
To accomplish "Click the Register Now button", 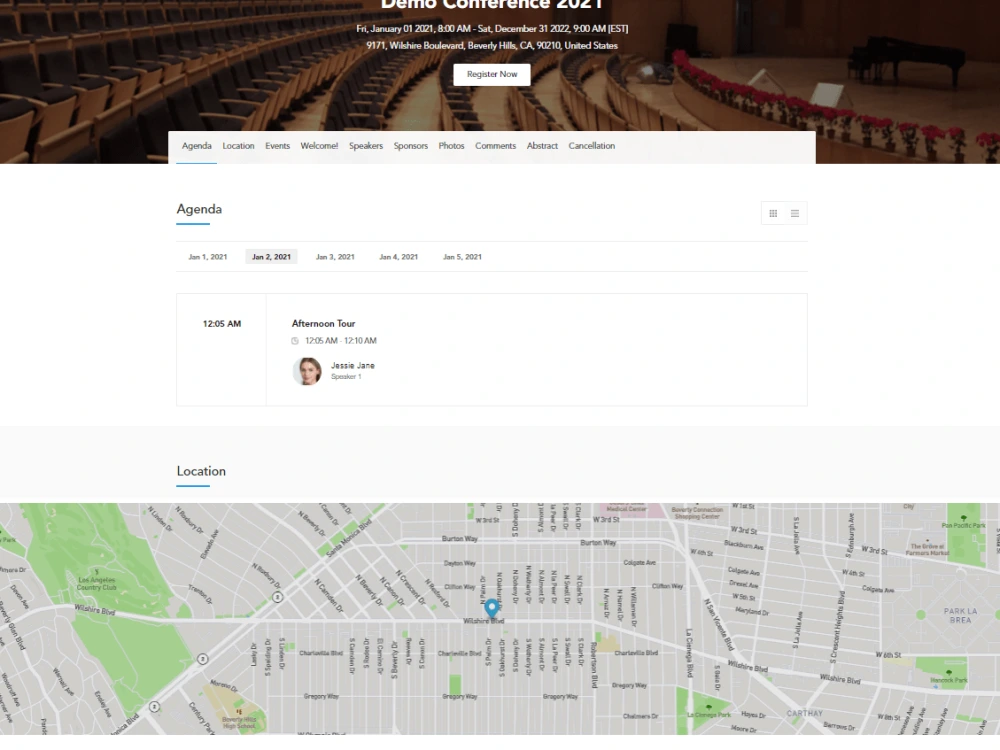I will click(x=492, y=75).
